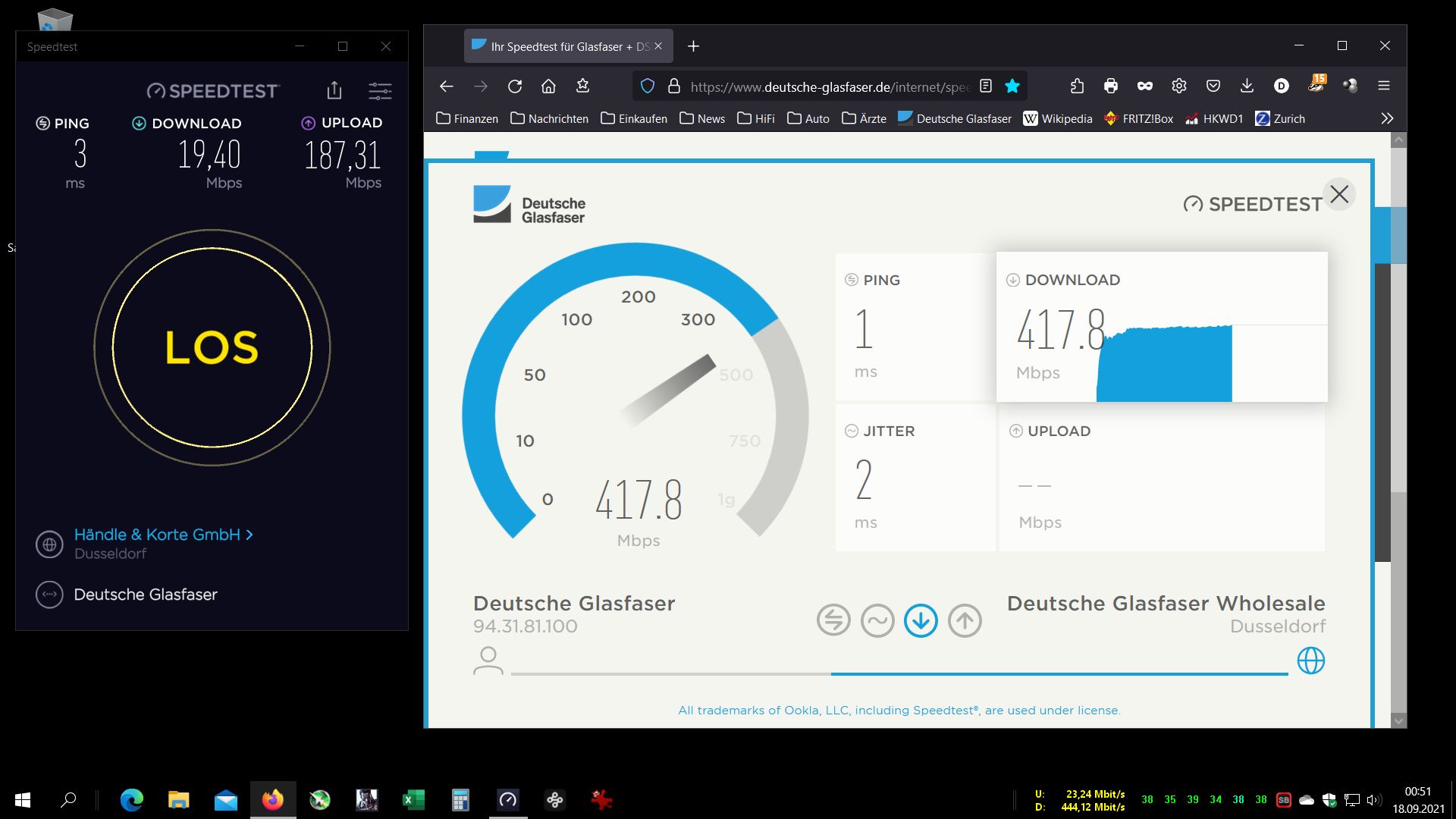
Task: Go to the Firefox home page
Action: tap(548, 86)
